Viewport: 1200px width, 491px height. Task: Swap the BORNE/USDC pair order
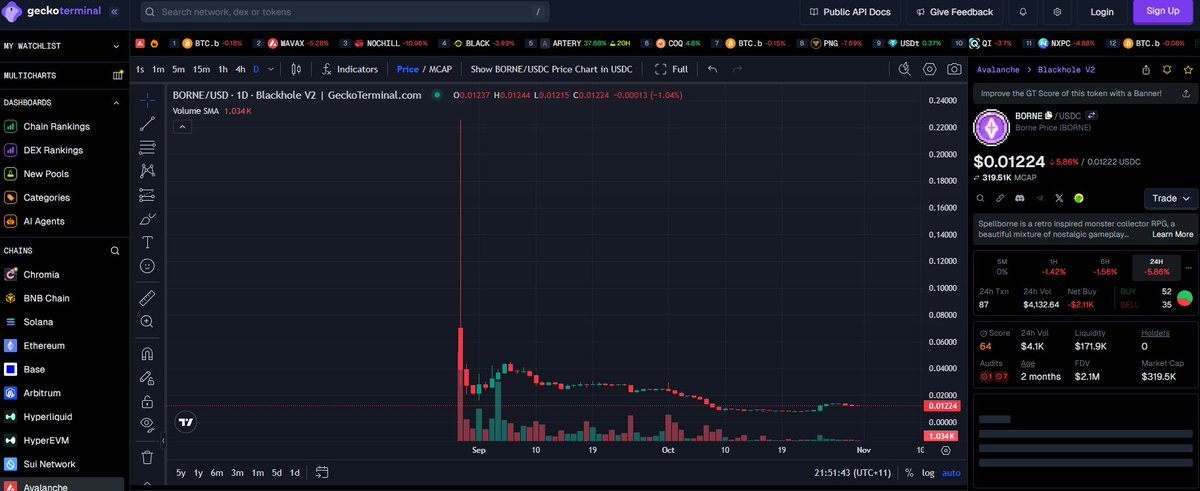click(x=1093, y=116)
